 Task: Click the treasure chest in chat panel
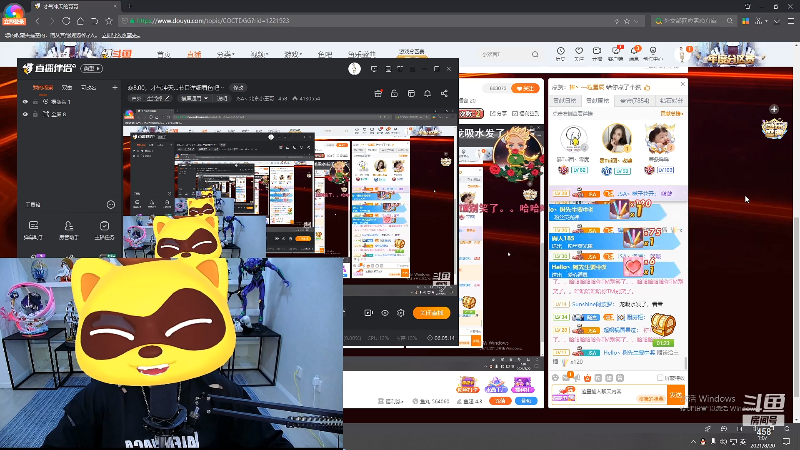pyautogui.click(x=663, y=324)
